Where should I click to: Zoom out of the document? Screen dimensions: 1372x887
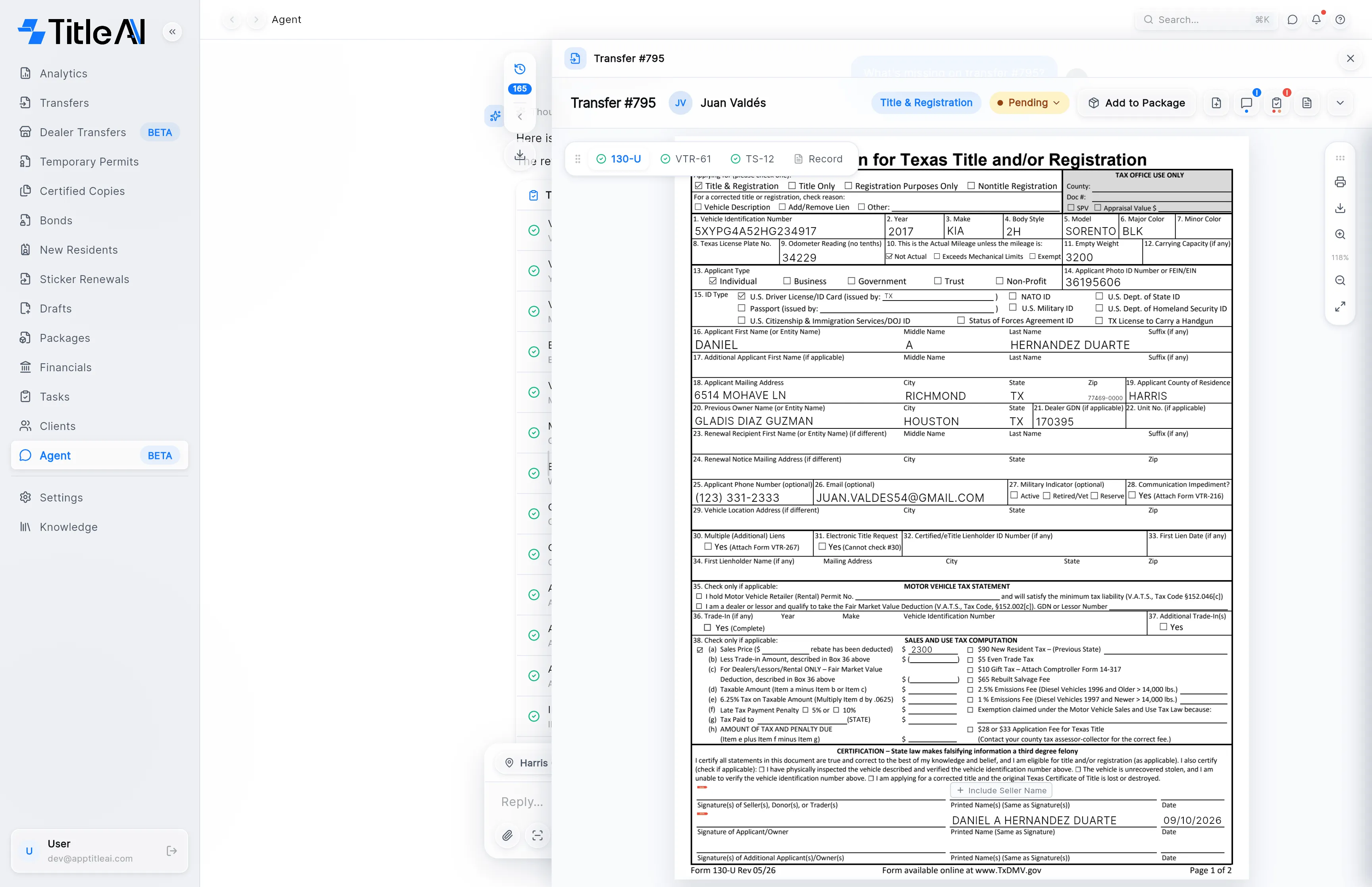pos(1340,280)
